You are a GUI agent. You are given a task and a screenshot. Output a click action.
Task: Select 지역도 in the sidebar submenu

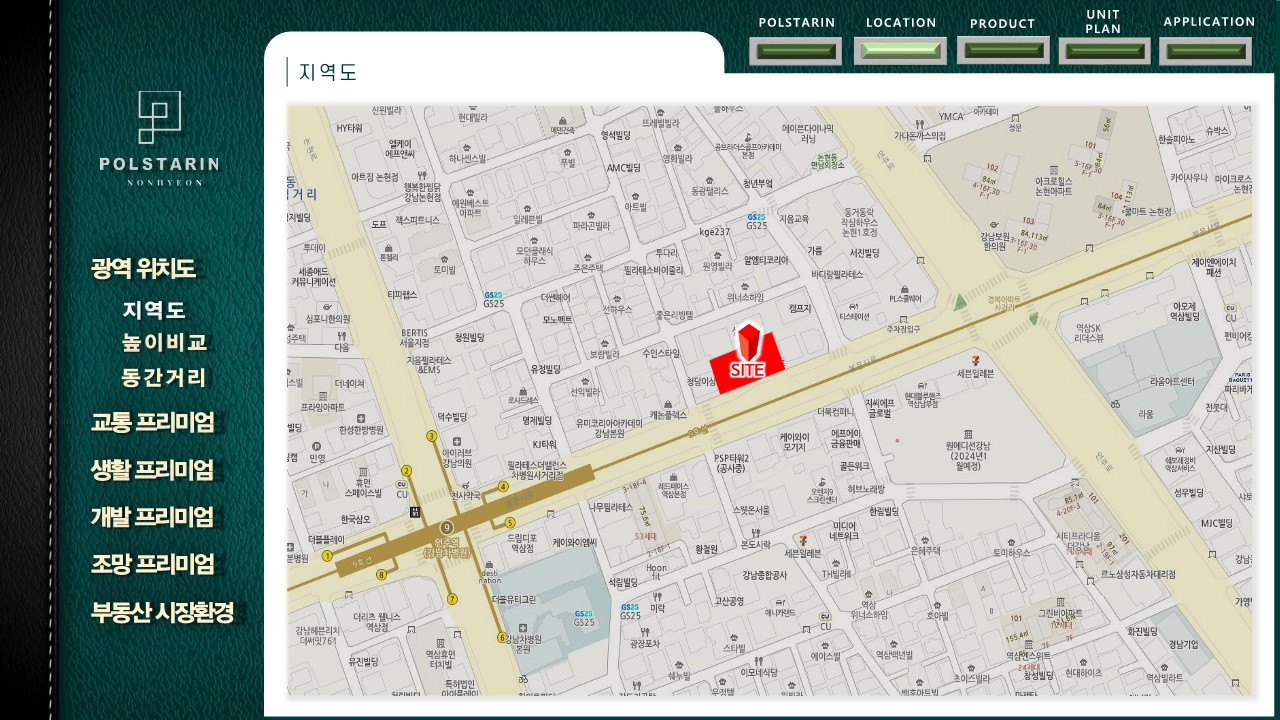coord(154,310)
